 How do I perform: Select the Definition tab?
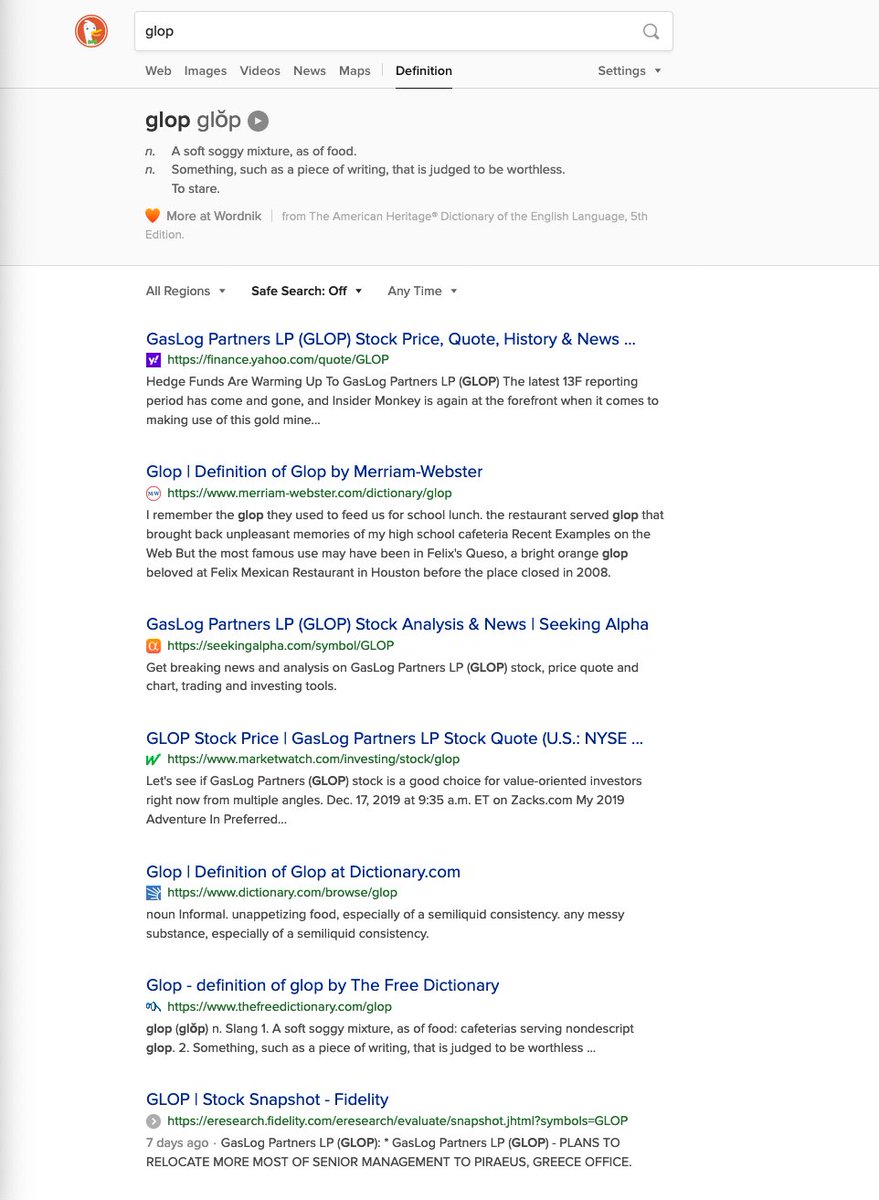tap(424, 71)
